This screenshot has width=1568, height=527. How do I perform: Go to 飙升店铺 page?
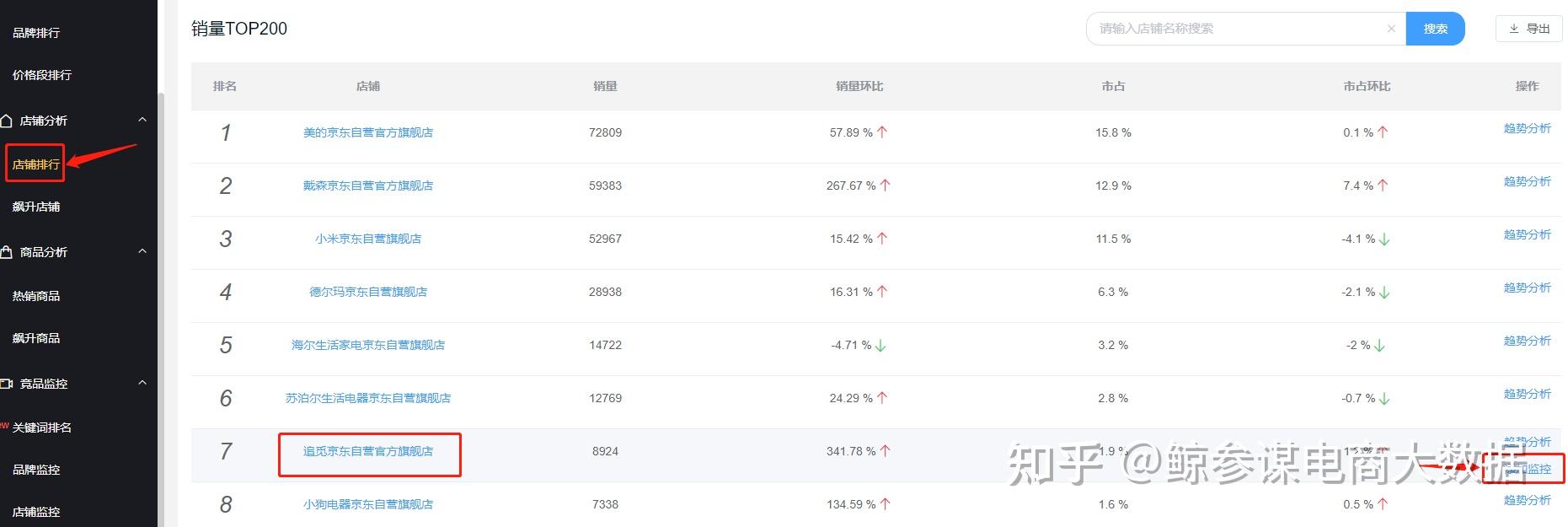tap(36, 207)
